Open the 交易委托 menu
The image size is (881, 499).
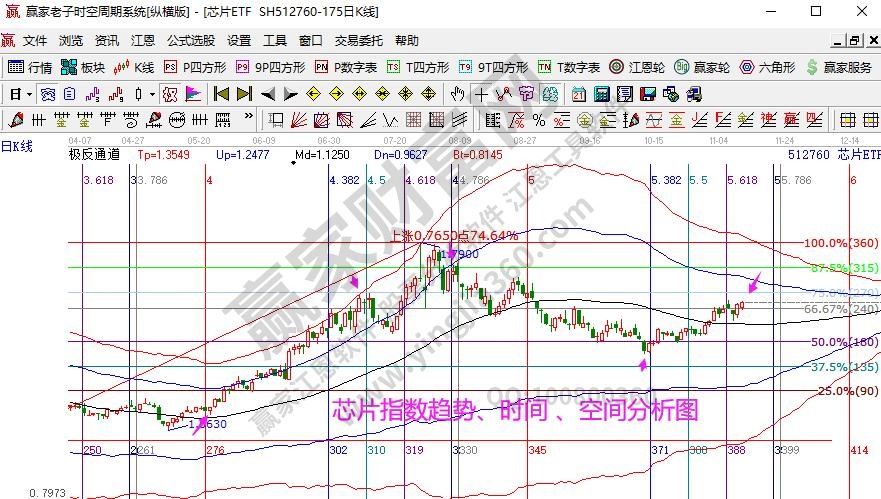358,41
